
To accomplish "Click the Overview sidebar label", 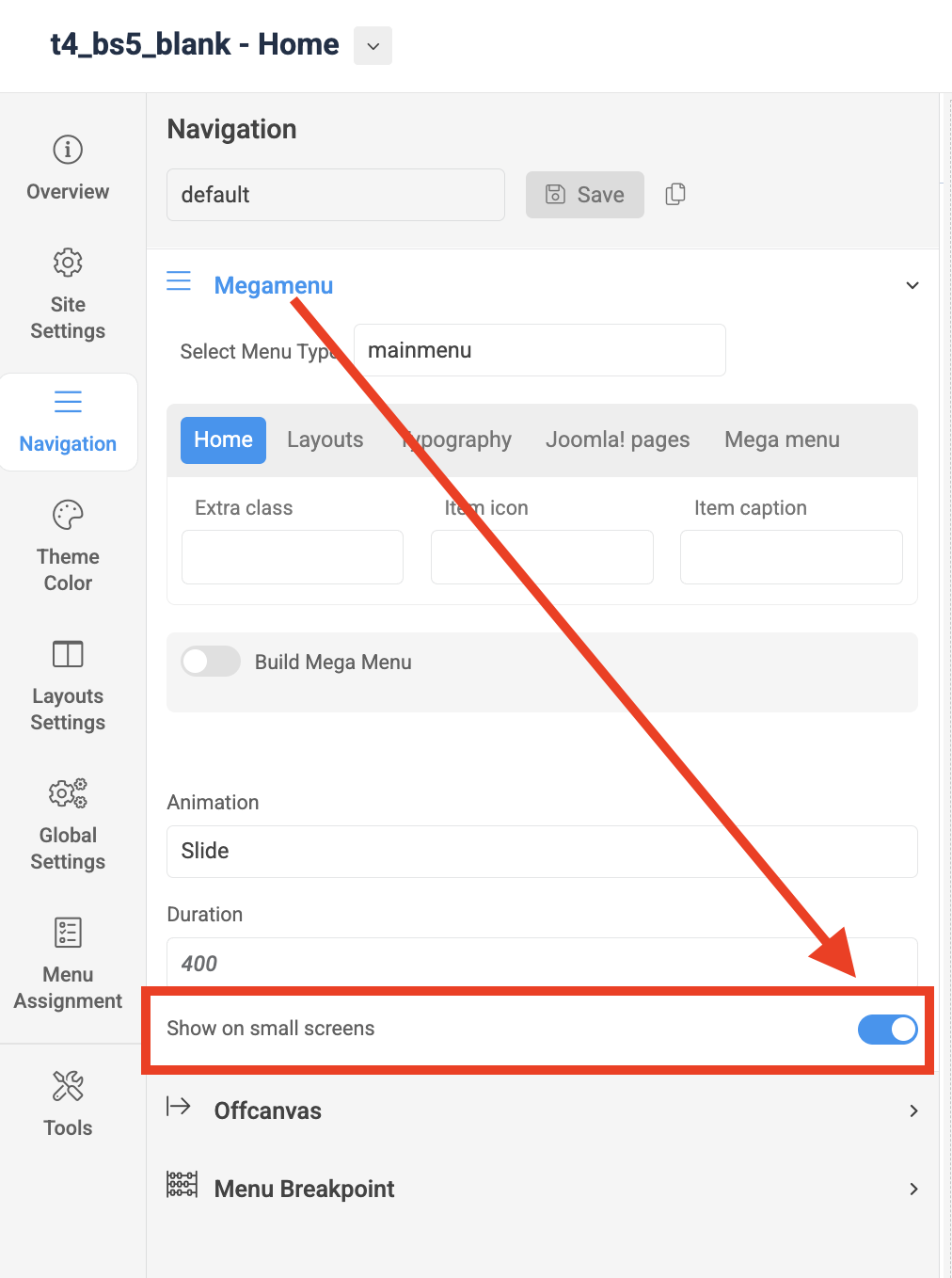I will 68,191.
